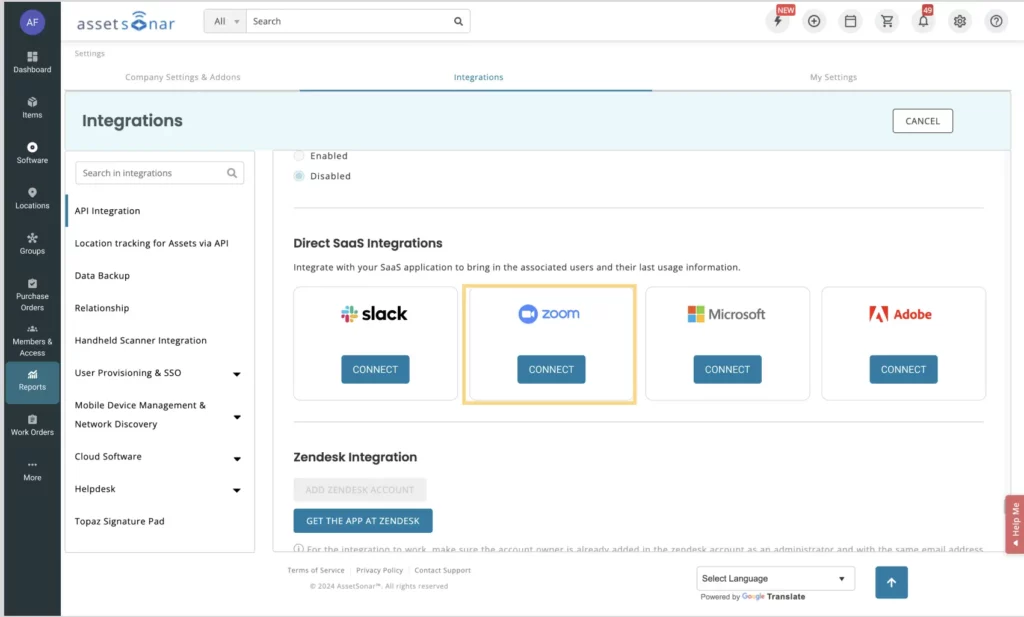Viewport: 1024px width, 617px height.
Task: Click the plus add icon in header
Action: click(x=814, y=21)
